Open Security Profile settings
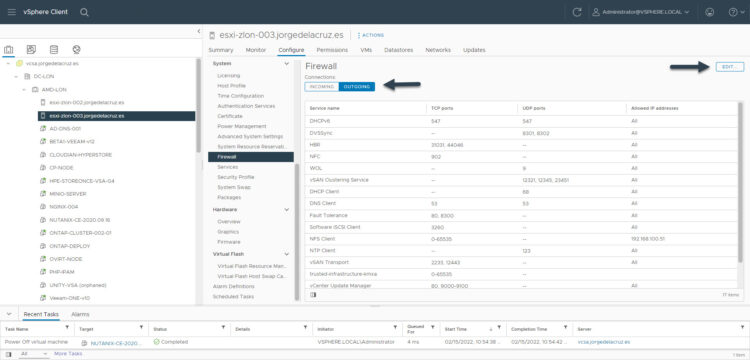This screenshot has height=360, width=750. [235, 177]
